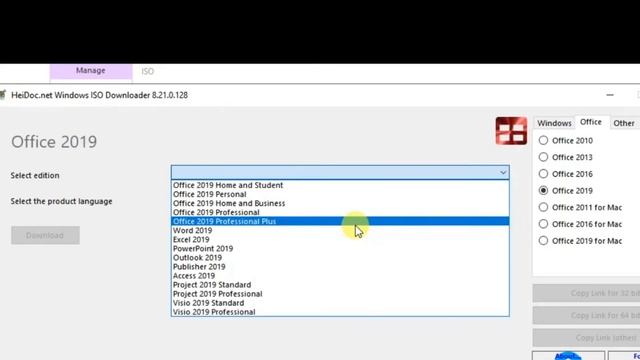Select Excel 2019 from the list
640x360 pixels.
[340, 240]
